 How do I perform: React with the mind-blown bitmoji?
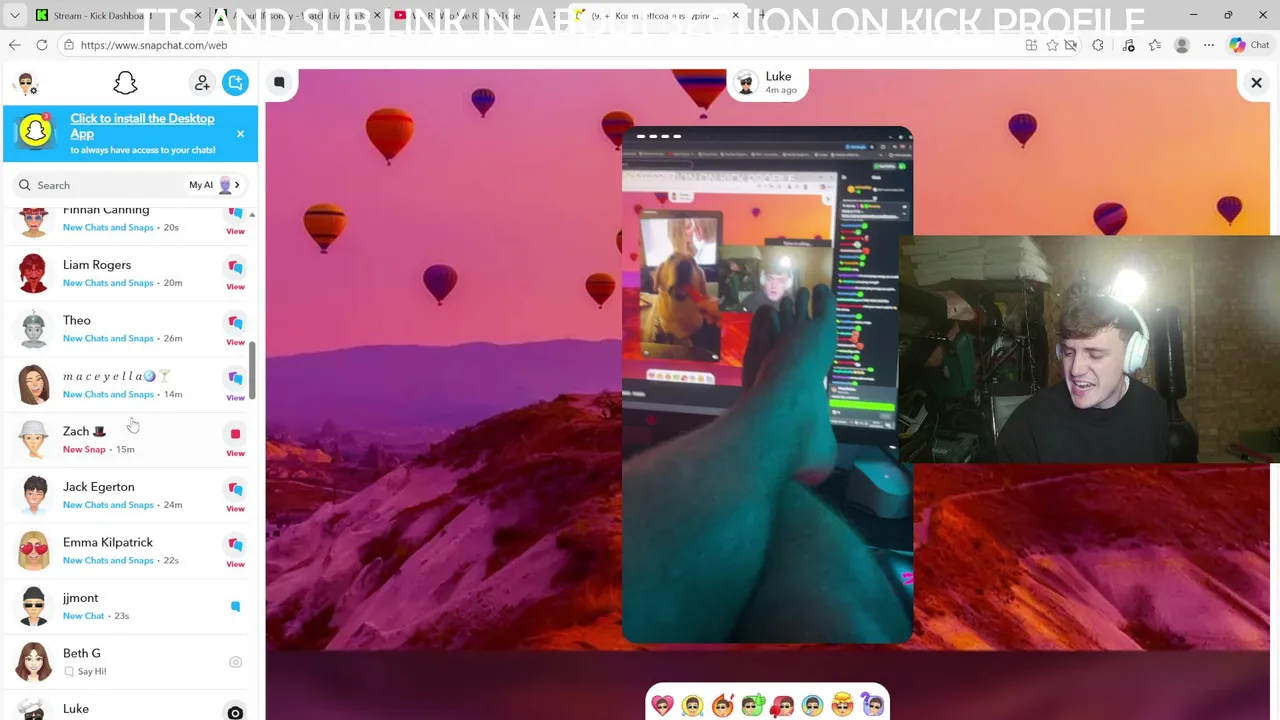[842, 706]
